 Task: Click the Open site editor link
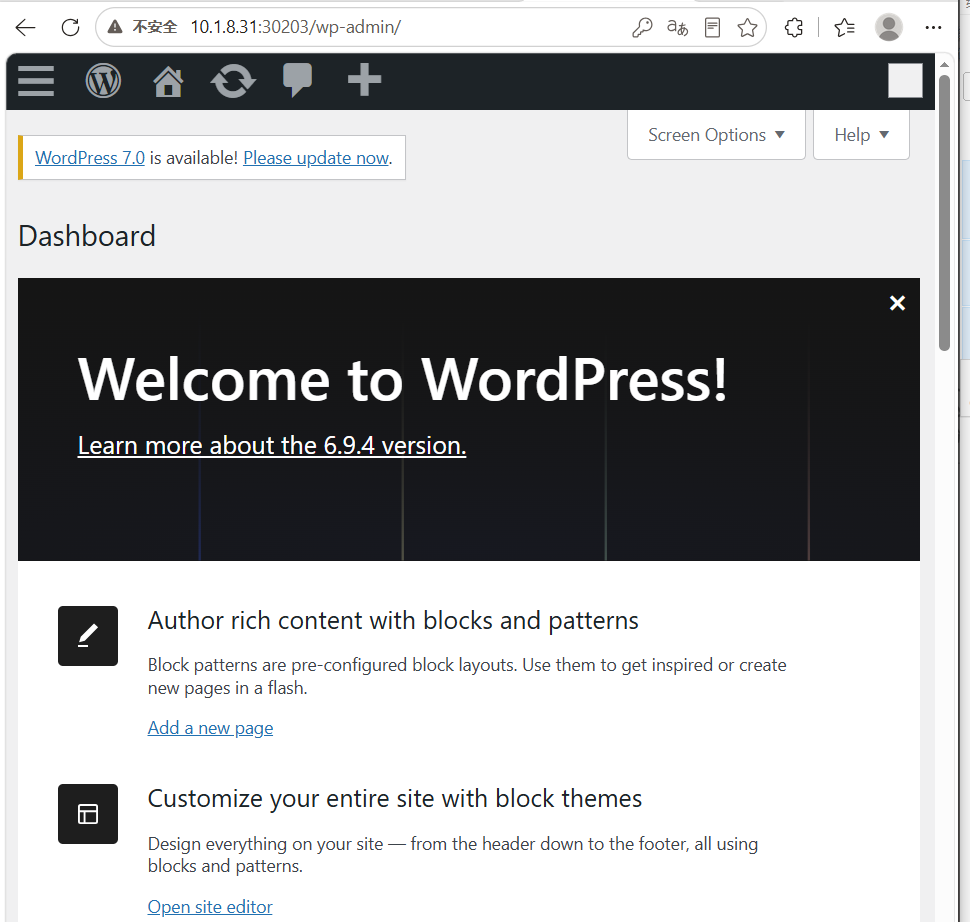[210, 907]
